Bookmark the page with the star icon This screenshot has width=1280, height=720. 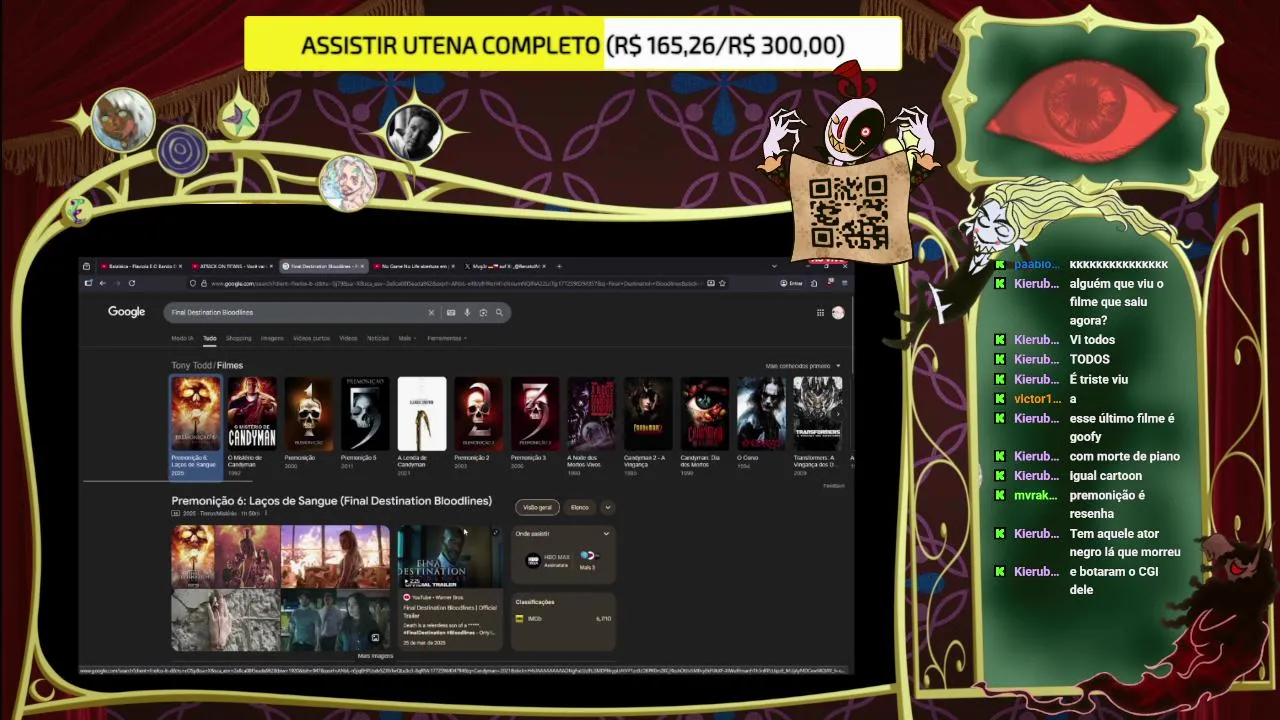pyautogui.click(x=722, y=283)
